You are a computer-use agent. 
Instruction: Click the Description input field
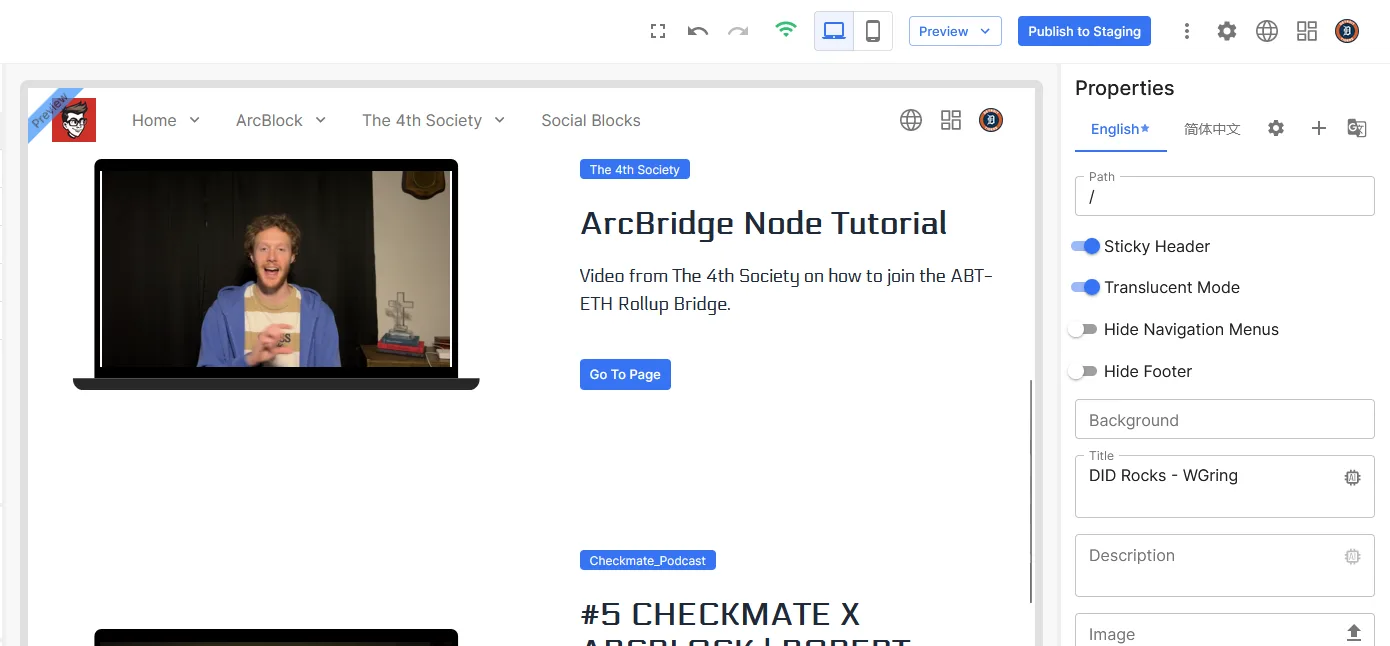(x=1225, y=565)
